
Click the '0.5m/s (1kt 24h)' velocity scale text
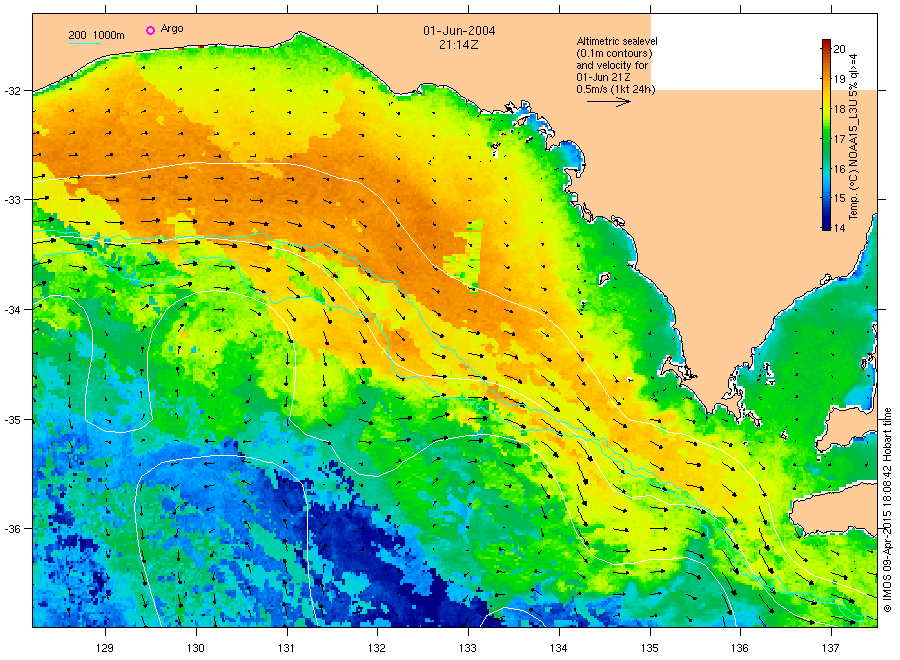(616, 90)
